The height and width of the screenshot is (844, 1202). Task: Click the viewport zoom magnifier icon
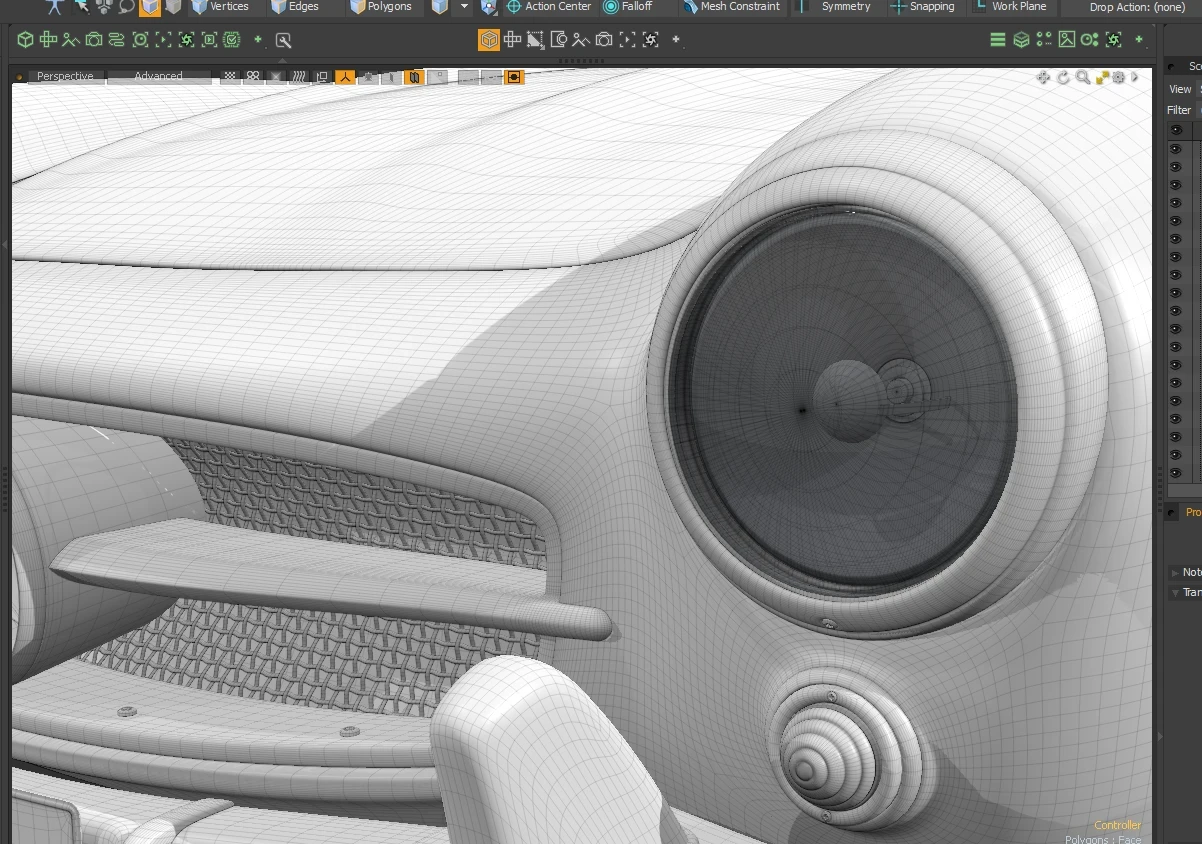1082,77
